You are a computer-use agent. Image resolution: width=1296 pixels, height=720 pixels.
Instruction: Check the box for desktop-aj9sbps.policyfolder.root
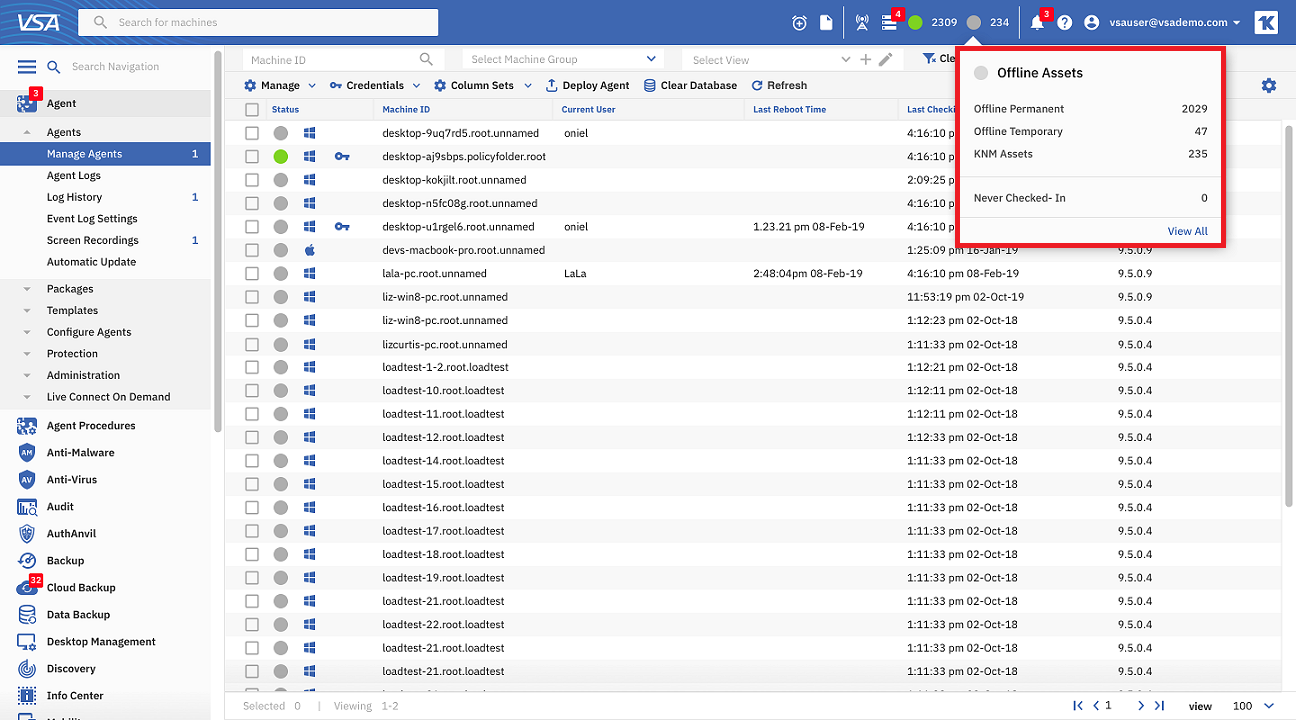(252, 156)
